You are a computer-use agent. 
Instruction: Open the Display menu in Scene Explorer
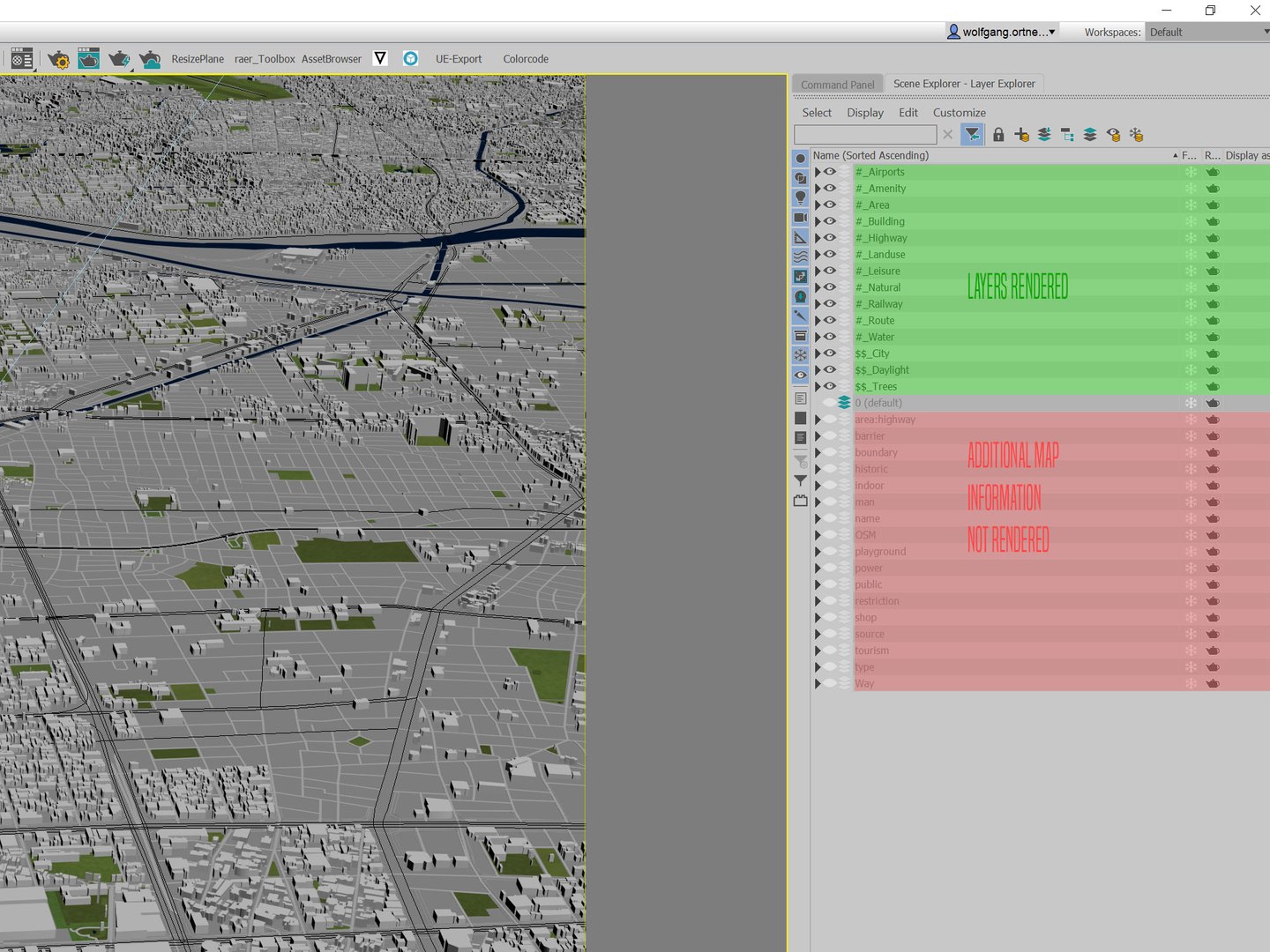(865, 113)
